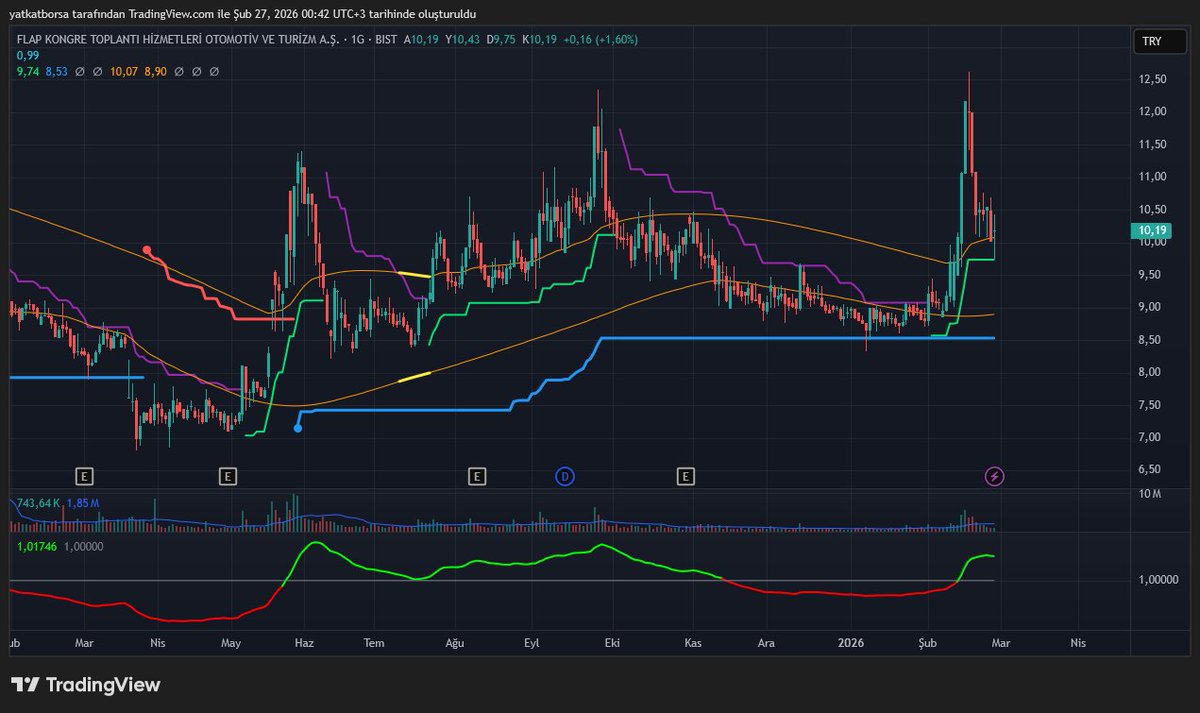Click the 10,50 price axis label
1200x713 pixels.
pyautogui.click(x=1153, y=210)
